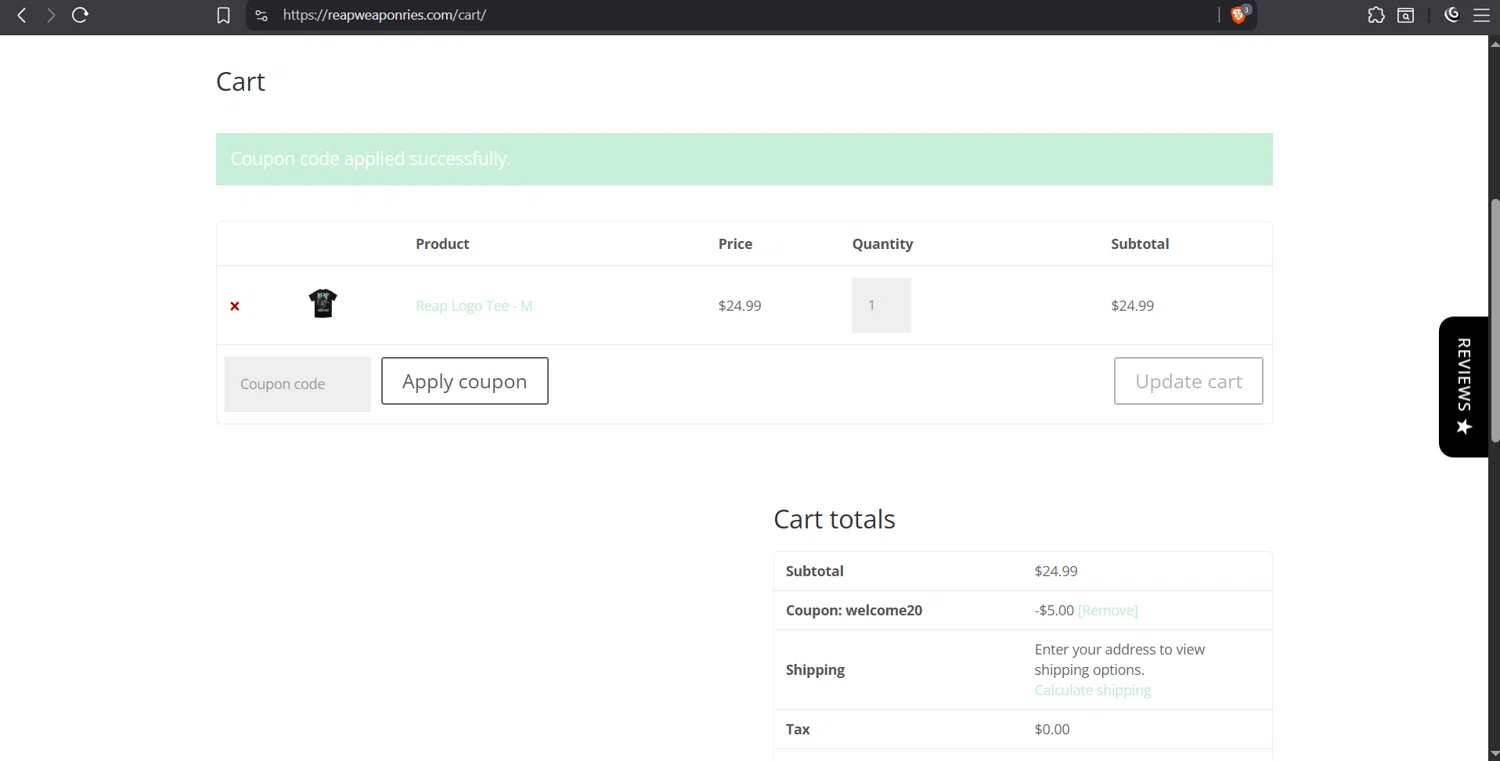Image resolution: width=1500 pixels, height=761 pixels.
Task: Open Brave Shields lion icon
Action: 1239,15
